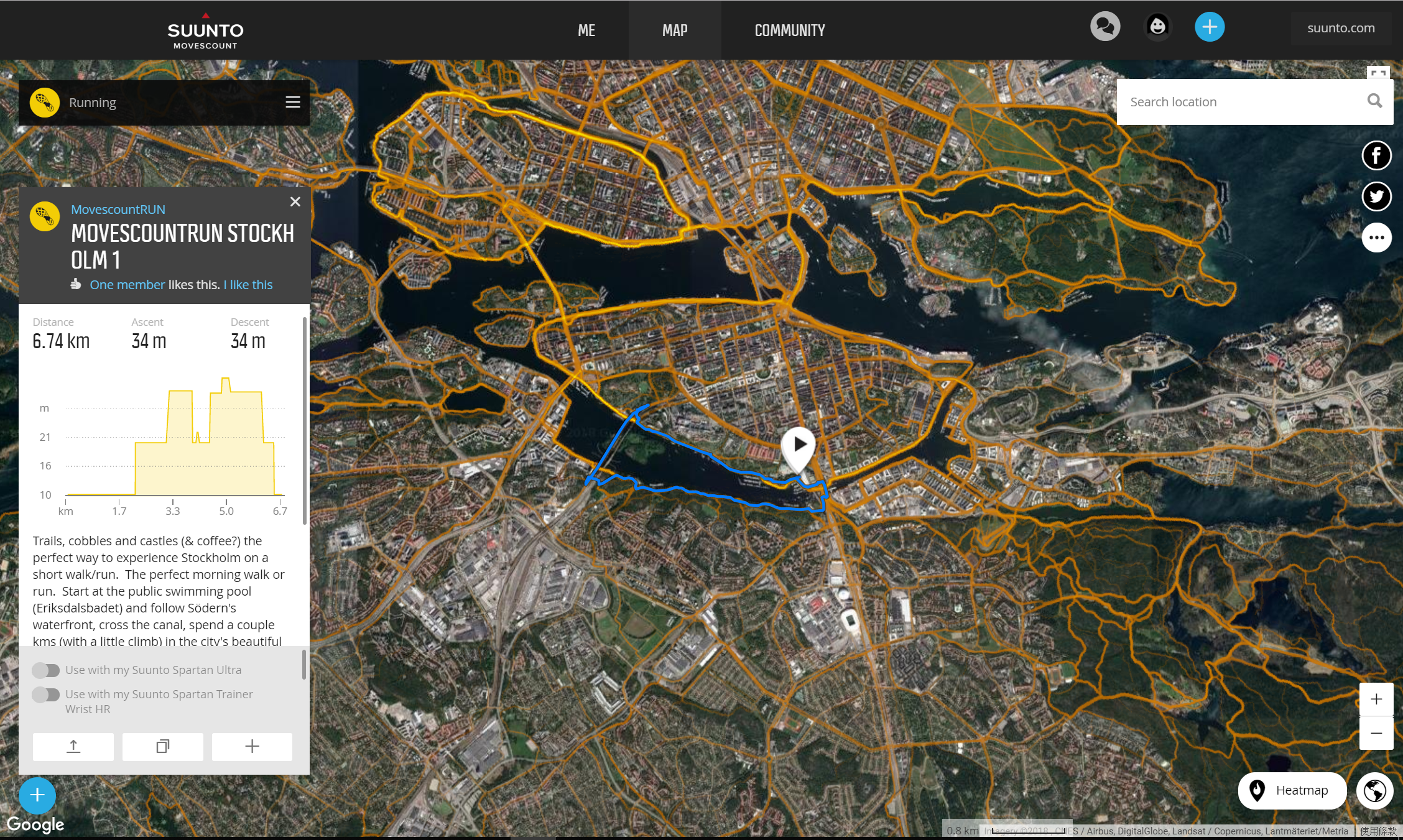
Task: Open the messages chat icon
Action: (x=1105, y=27)
